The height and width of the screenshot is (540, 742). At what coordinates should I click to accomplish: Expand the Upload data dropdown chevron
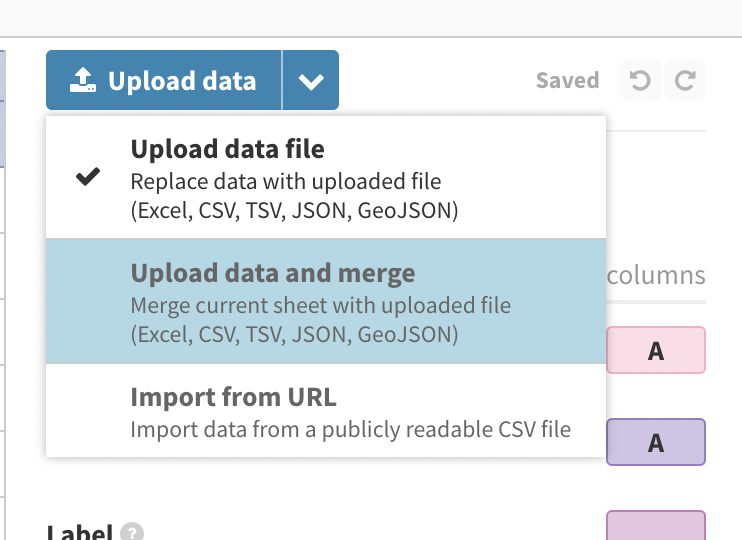pyautogui.click(x=311, y=80)
